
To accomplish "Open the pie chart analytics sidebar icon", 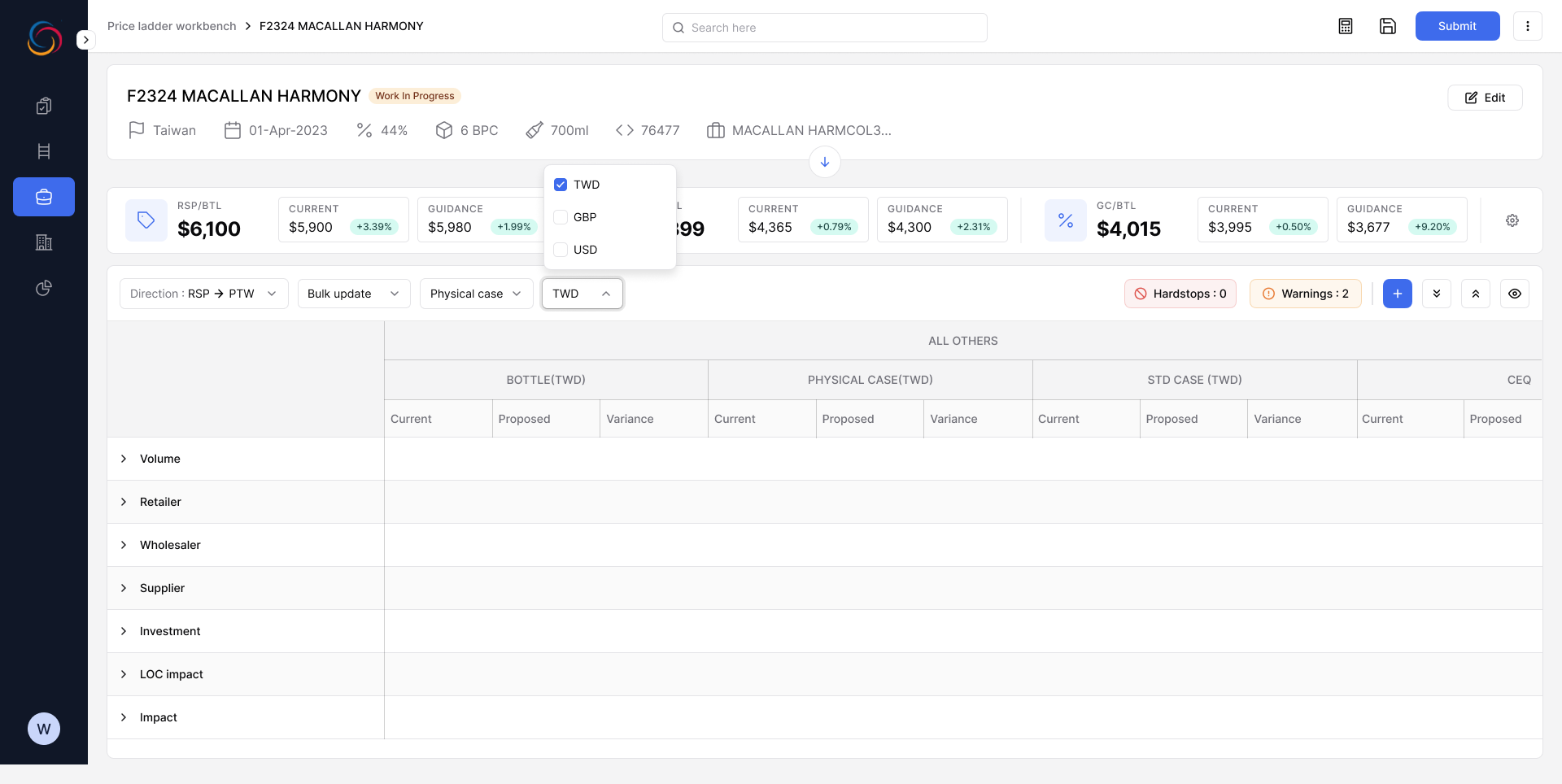I will coord(44,288).
